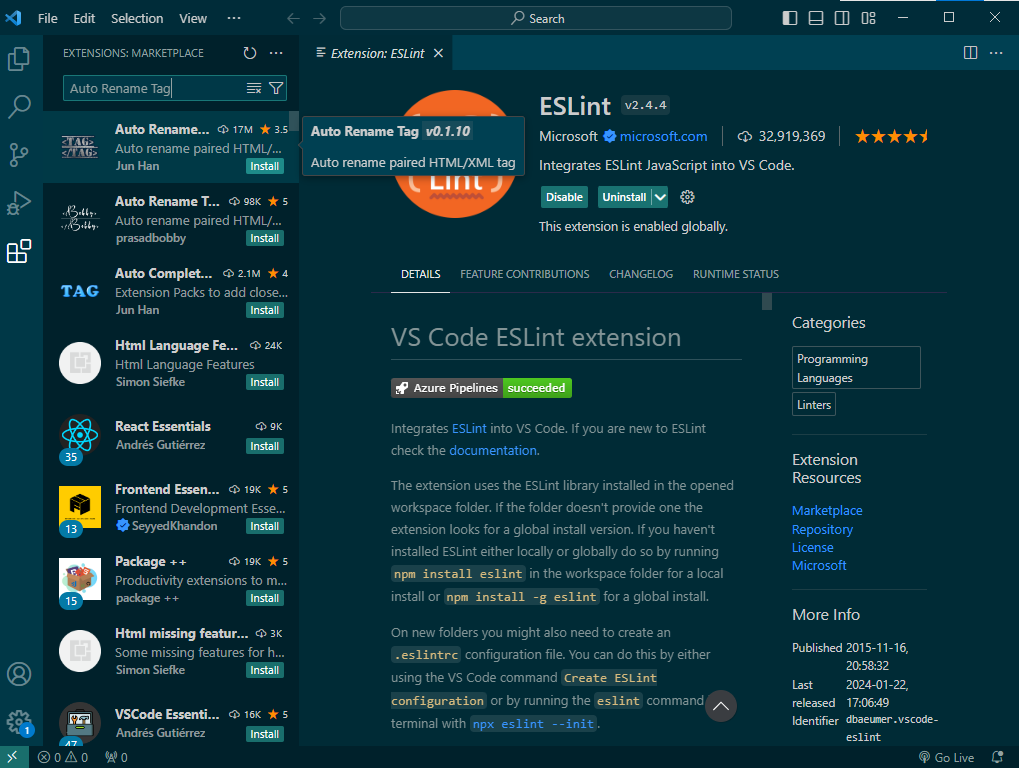Open ESLint extension settings gear
The width and height of the screenshot is (1019, 768).
[x=688, y=197]
